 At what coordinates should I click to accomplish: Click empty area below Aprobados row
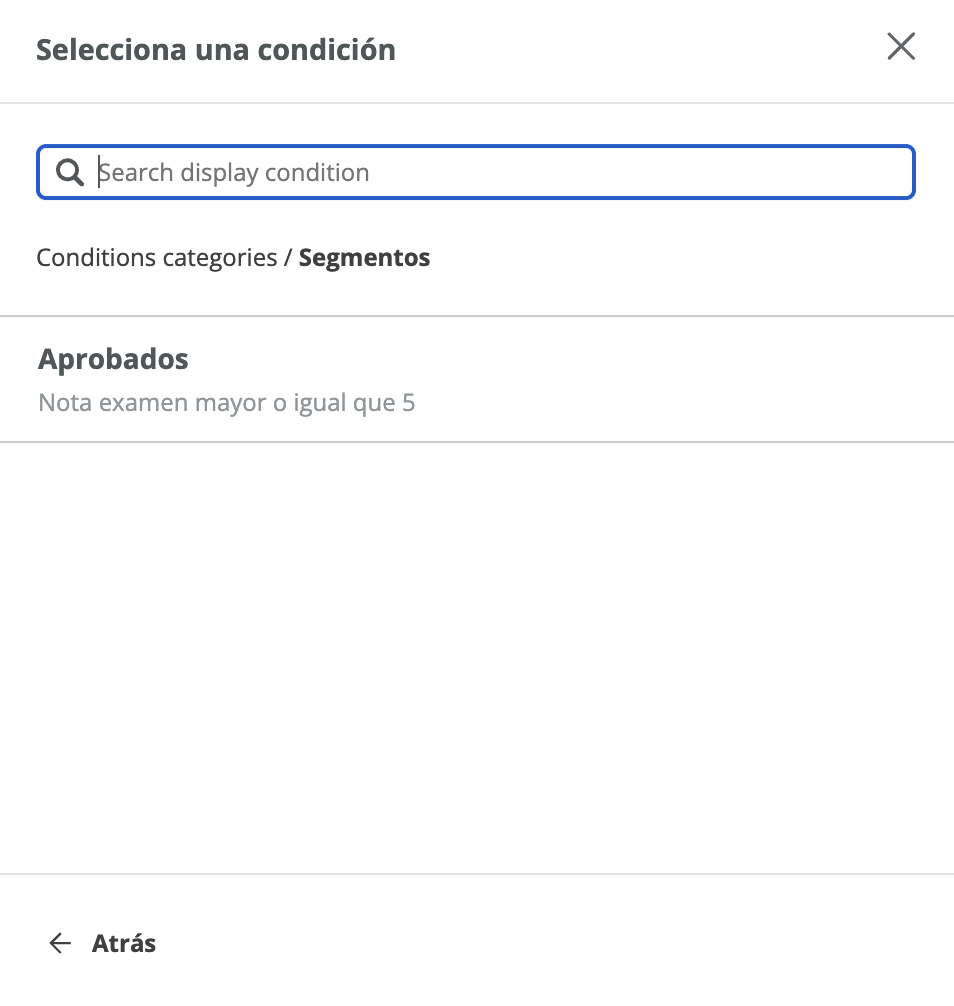476,650
